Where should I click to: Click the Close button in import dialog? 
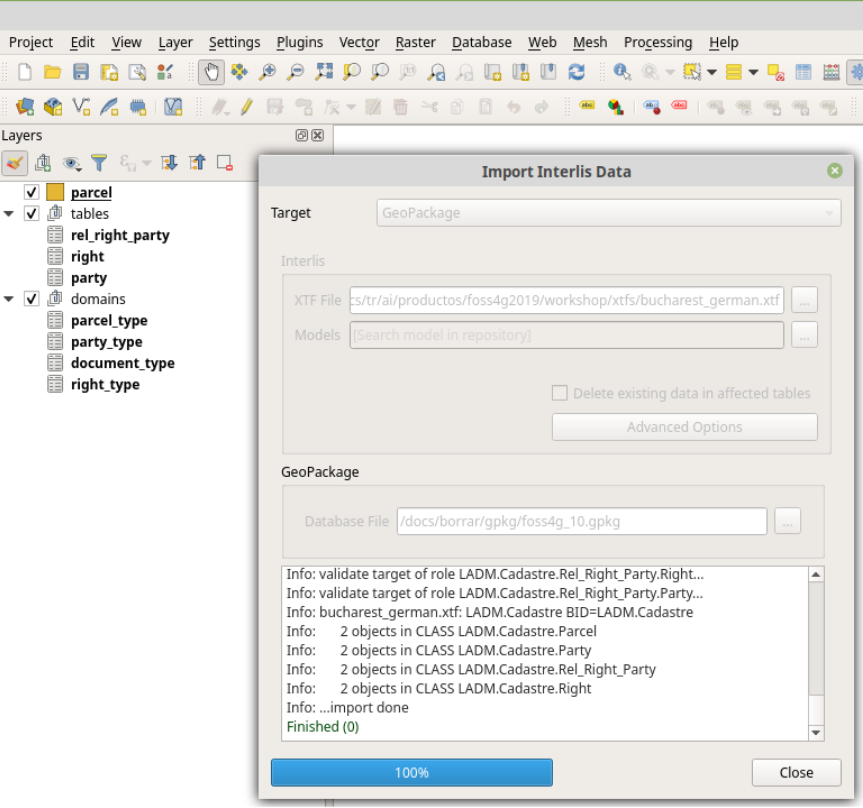coord(796,773)
